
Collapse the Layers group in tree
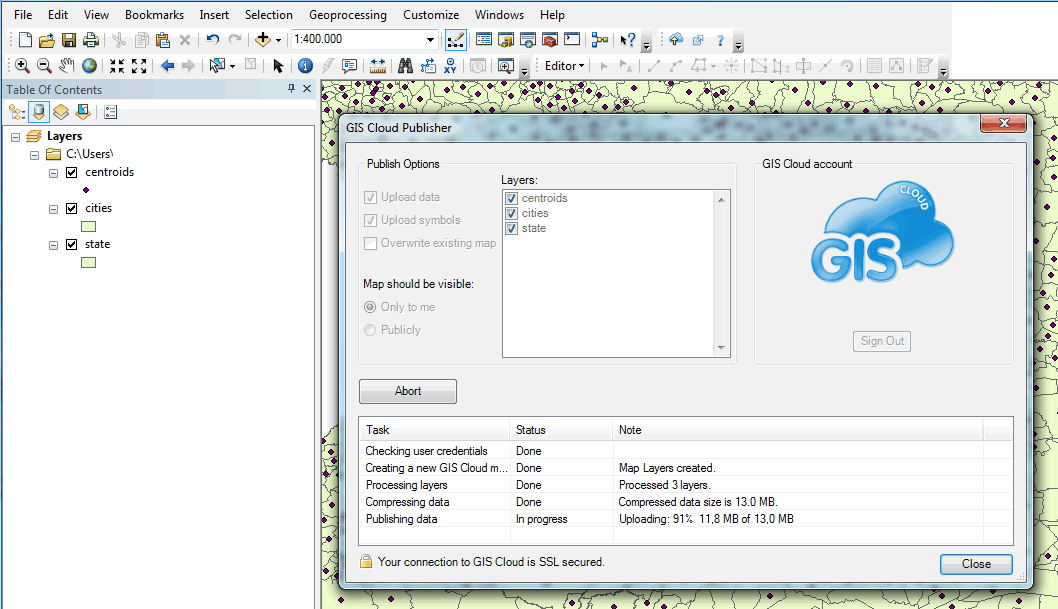[x=16, y=136]
